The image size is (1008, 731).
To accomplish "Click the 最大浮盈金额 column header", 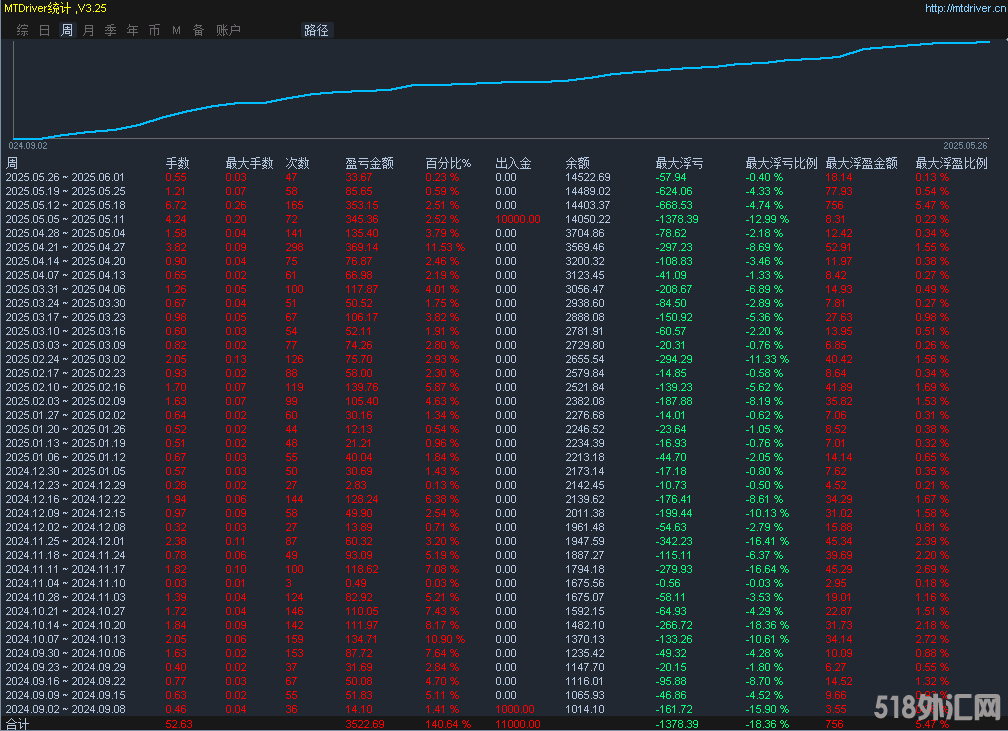I will point(861,163).
